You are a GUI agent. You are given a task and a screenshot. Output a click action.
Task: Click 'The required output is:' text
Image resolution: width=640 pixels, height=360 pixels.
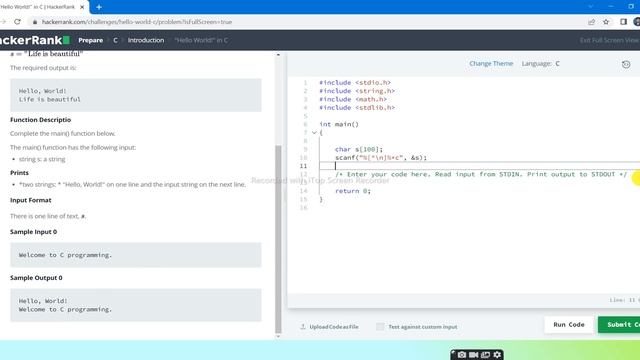[43, 68]
